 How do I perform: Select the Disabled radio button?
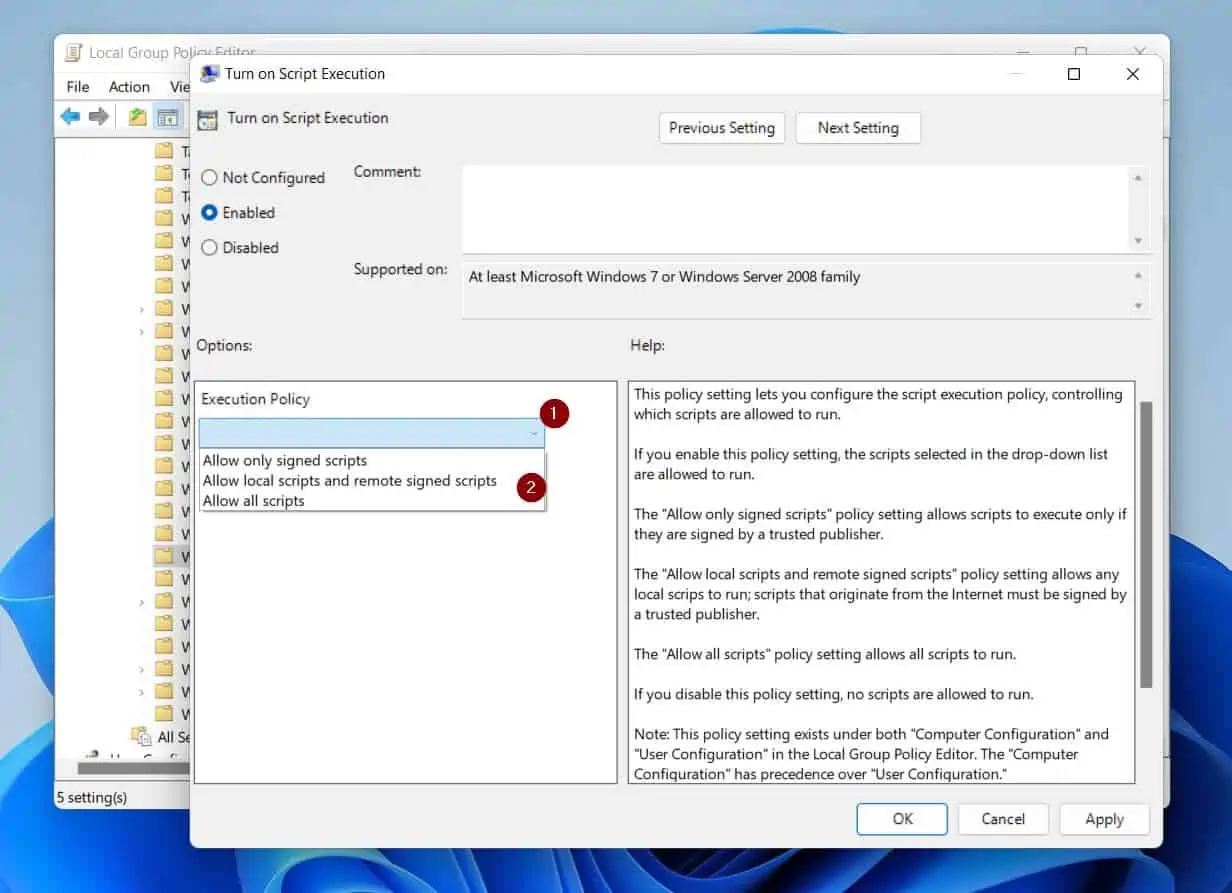pos(209,248)
